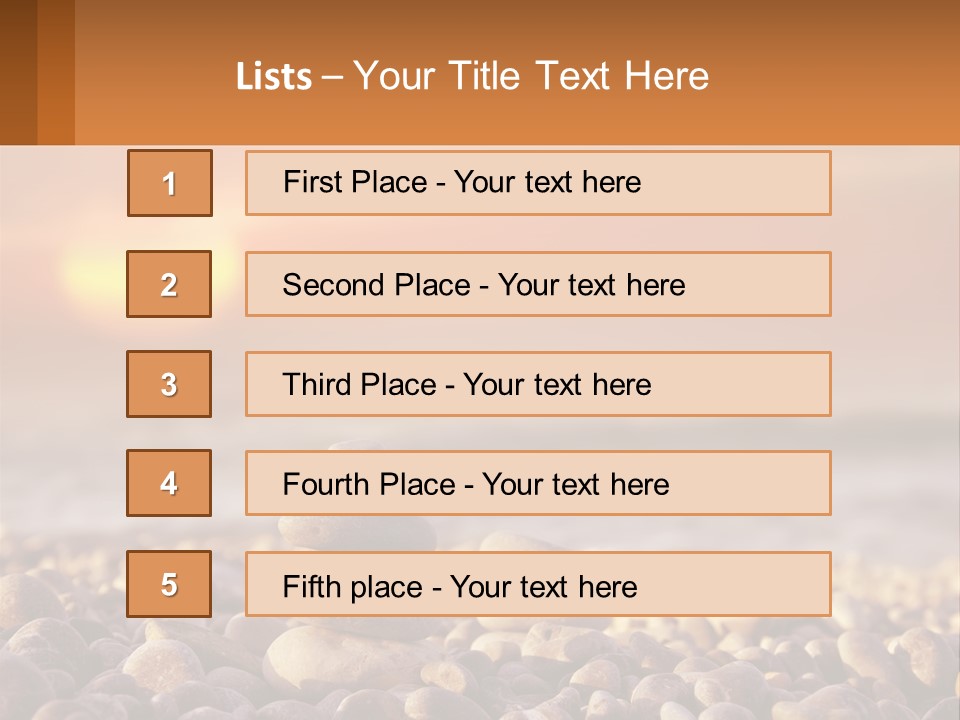Screen dimensions: 960x720
Task: Click the dark orange stripe in header
Action: coord(56,72)
